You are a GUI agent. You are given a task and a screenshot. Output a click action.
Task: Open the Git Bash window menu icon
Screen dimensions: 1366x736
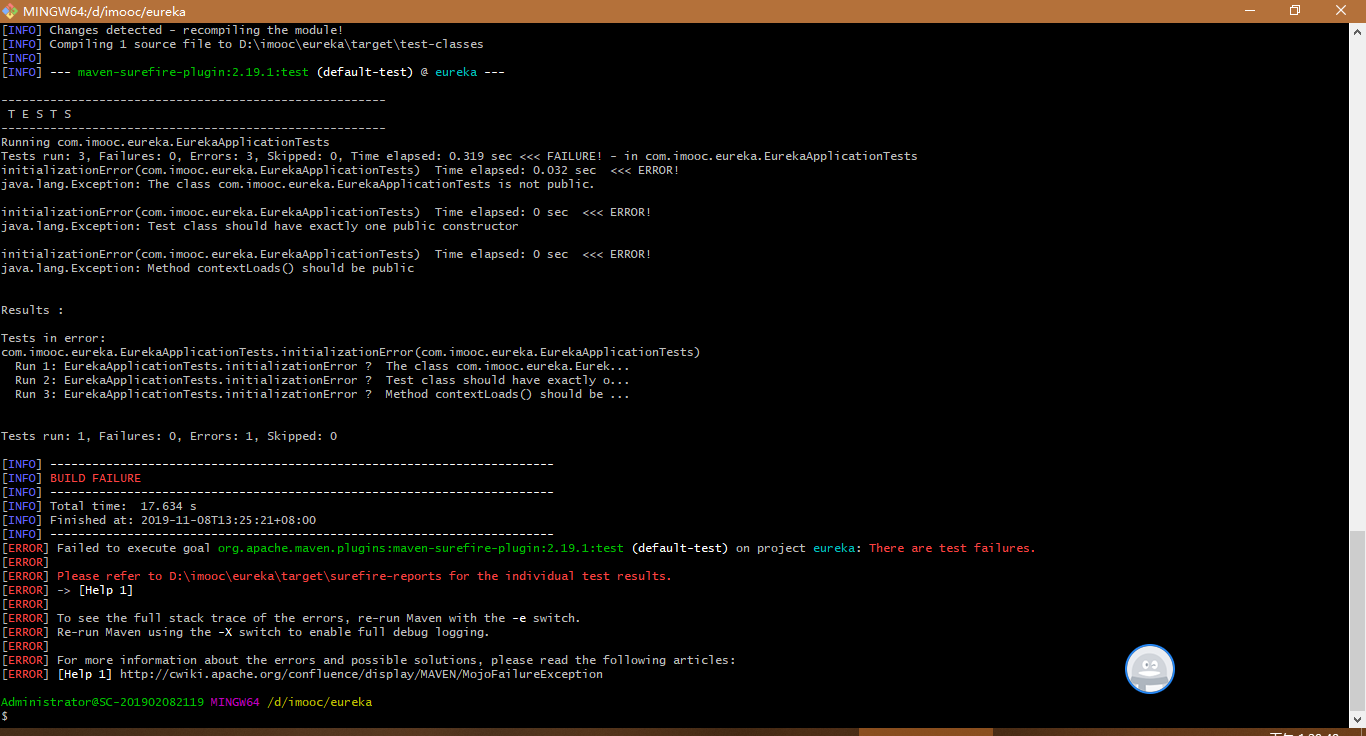[x=10, y=10]
